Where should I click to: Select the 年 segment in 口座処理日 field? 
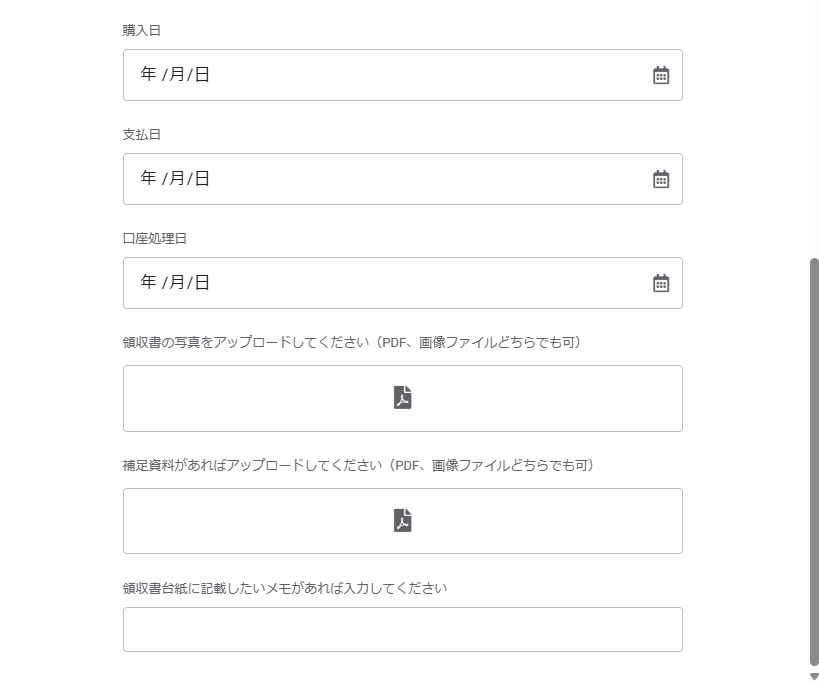(x=148, y=282)
